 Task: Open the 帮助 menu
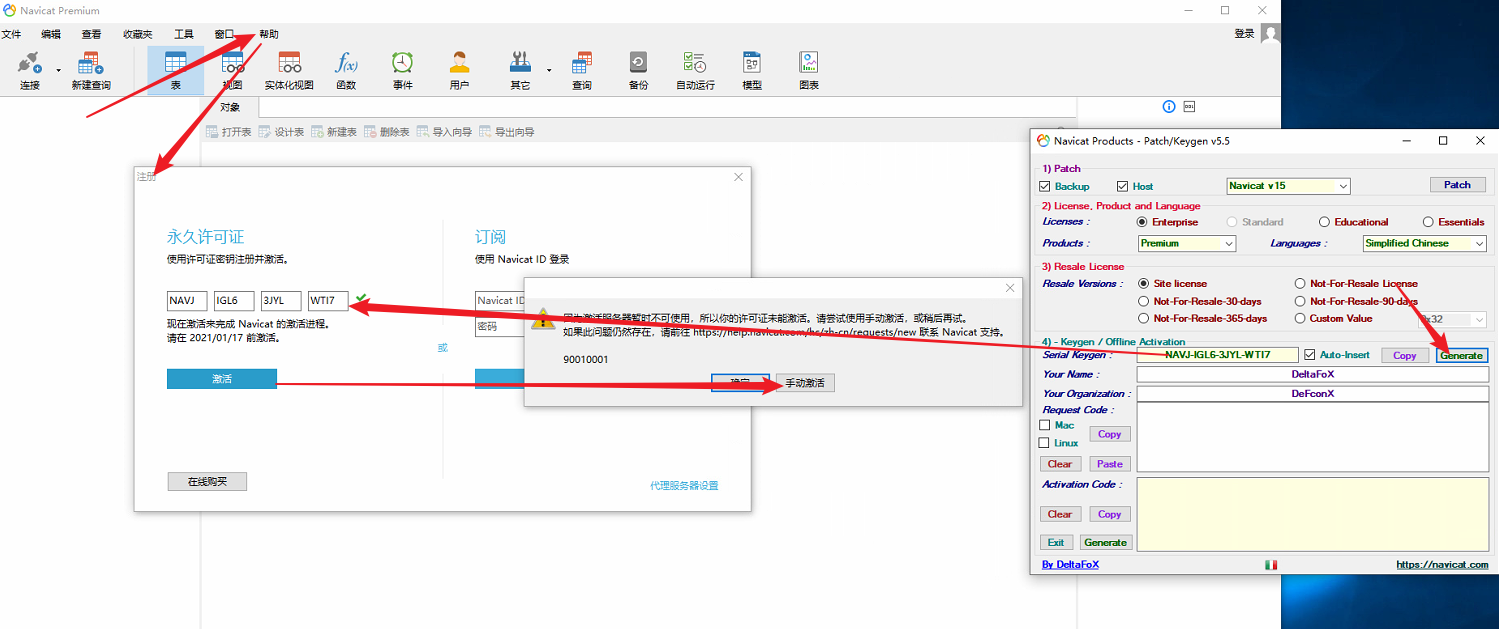(x=269, y=34)
